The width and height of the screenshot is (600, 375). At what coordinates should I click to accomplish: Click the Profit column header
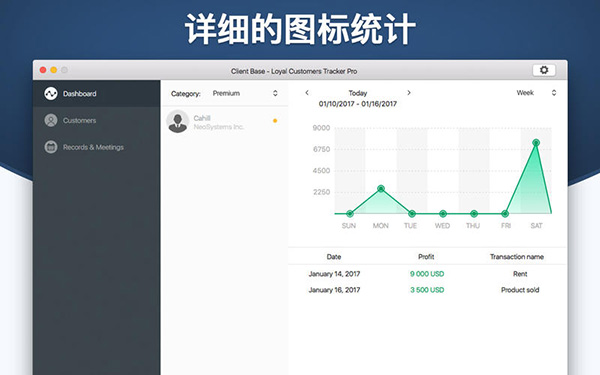[426, 257]
